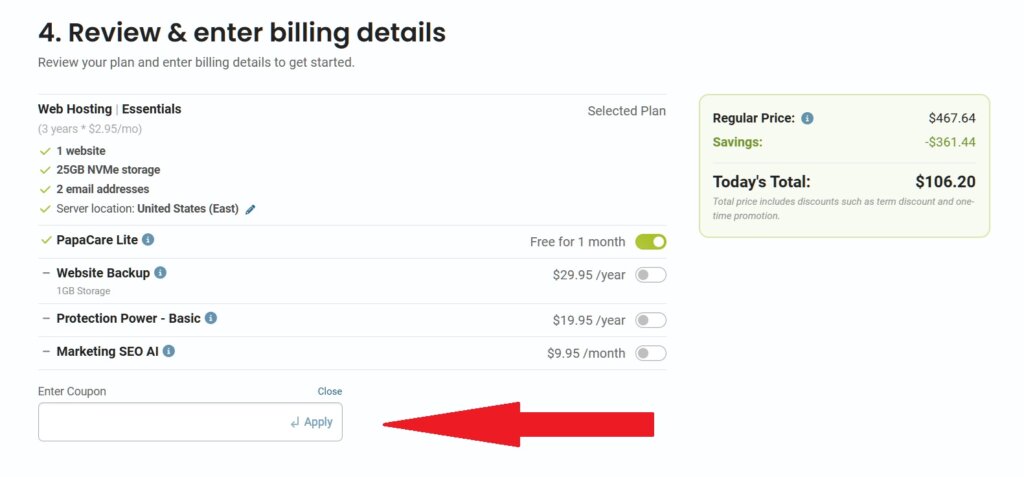Turn on Protection Power - Basic switch
The image size is (1024, 477).
pyautogui.click(x=650, y=320)
